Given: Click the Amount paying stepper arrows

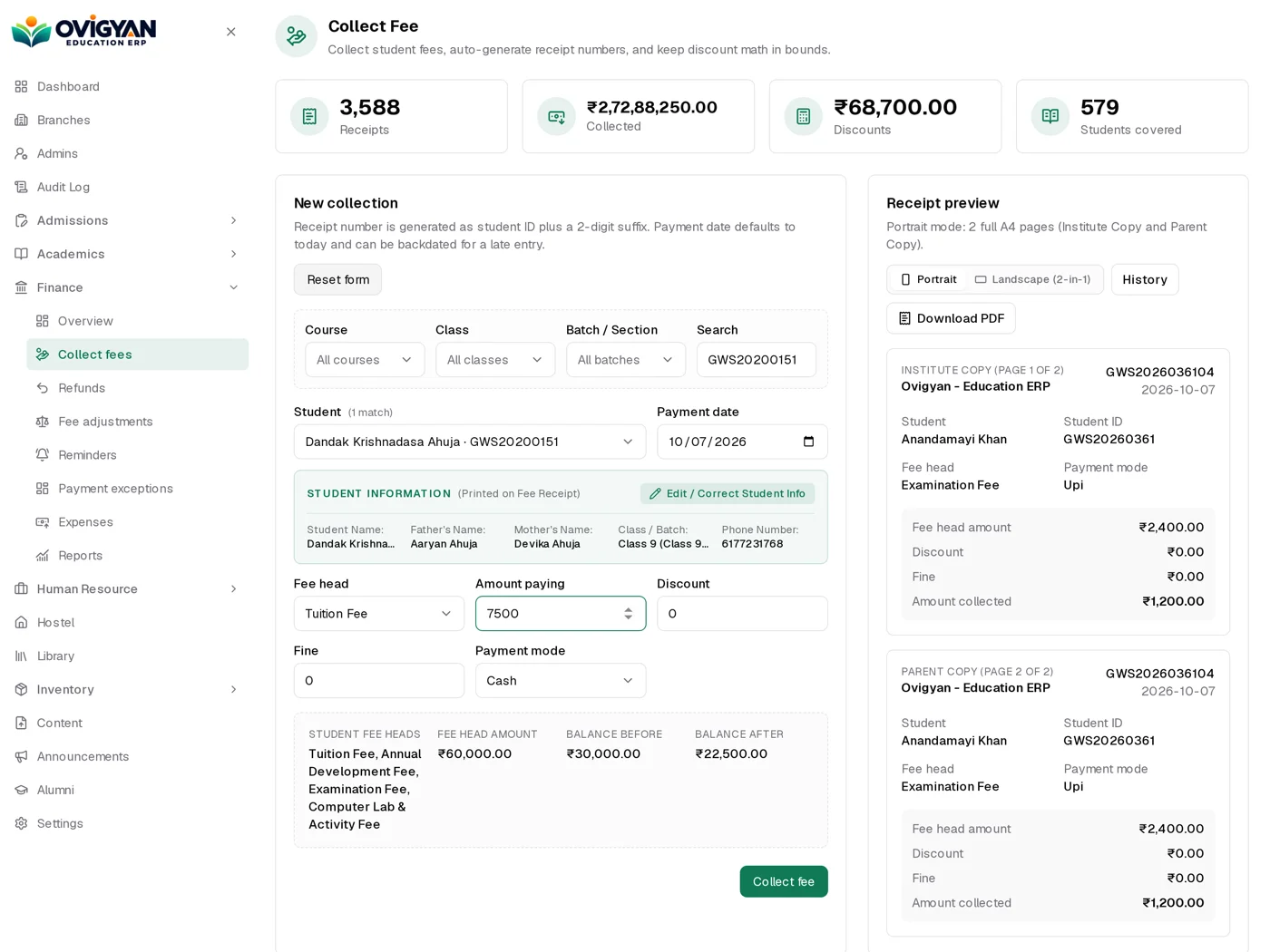Looking at the screenshot, I should point(628,614).
